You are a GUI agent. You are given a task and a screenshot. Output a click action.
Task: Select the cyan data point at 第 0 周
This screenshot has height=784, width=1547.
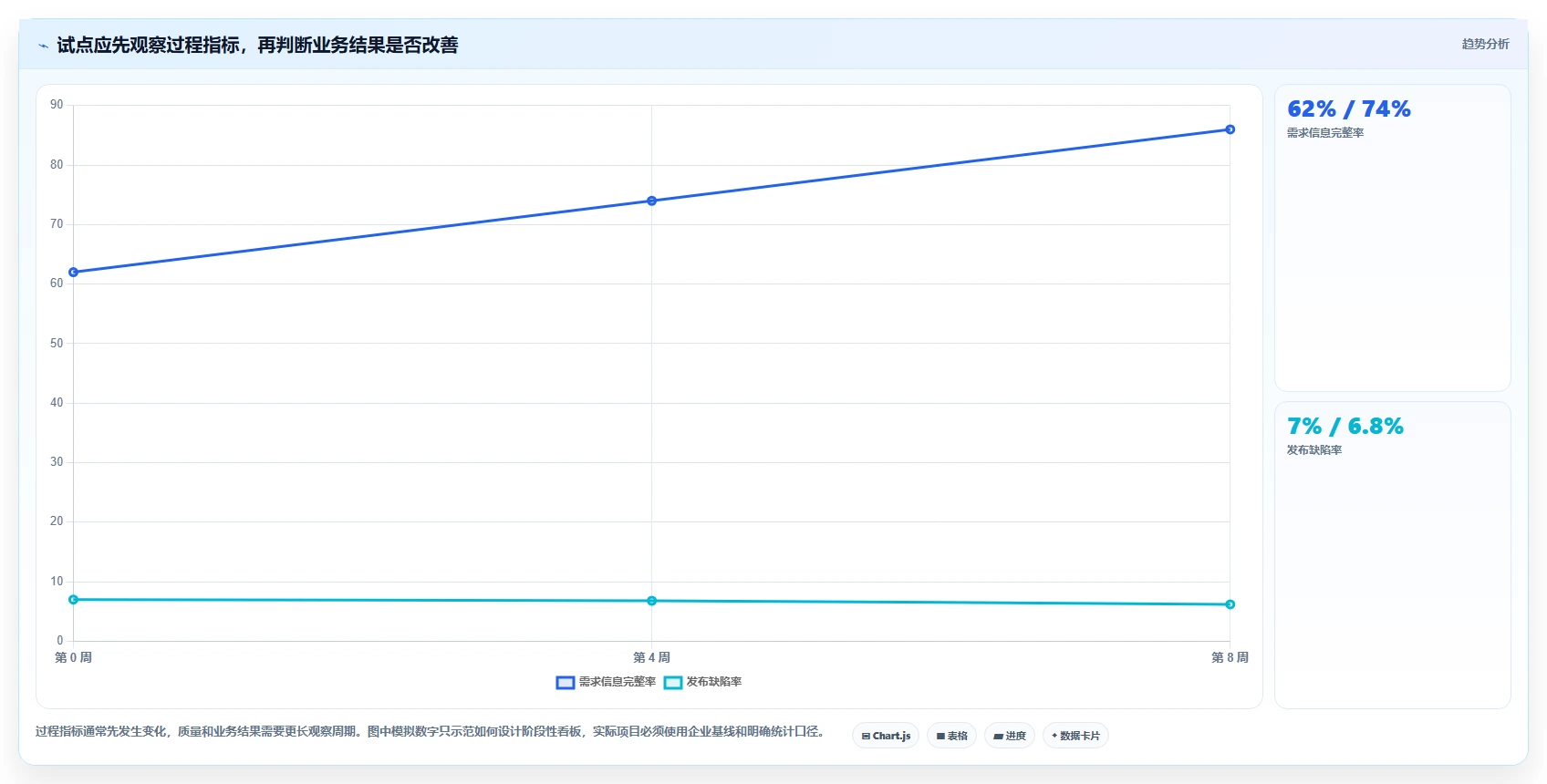click(74, 600)
